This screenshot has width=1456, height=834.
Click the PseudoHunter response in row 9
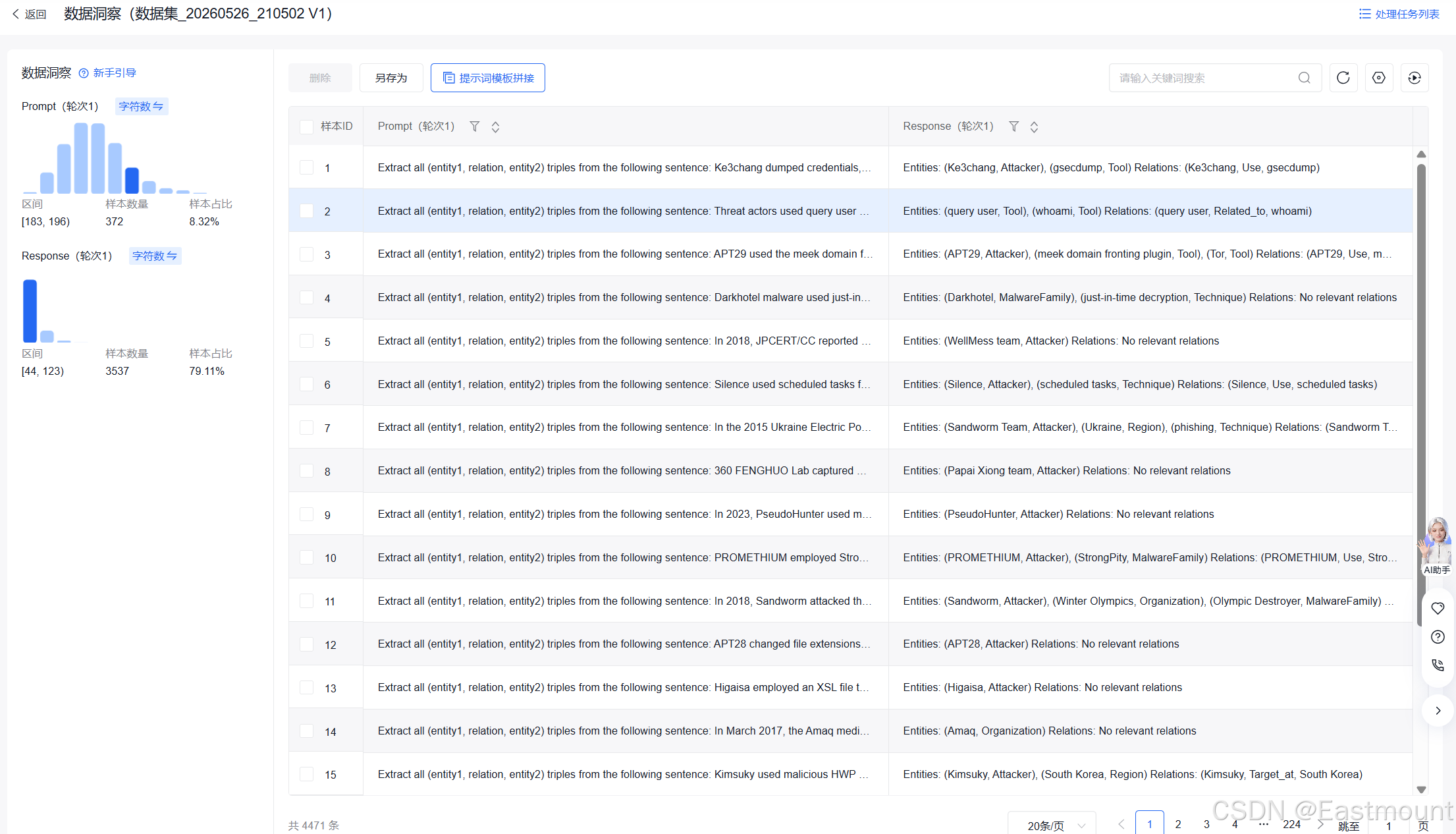pos(1150,514)
